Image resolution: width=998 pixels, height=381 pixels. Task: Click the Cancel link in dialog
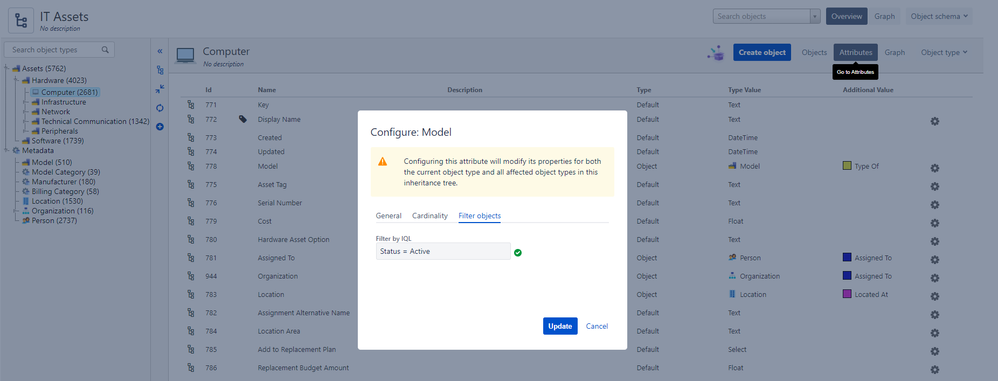click(x=597, y=326)
